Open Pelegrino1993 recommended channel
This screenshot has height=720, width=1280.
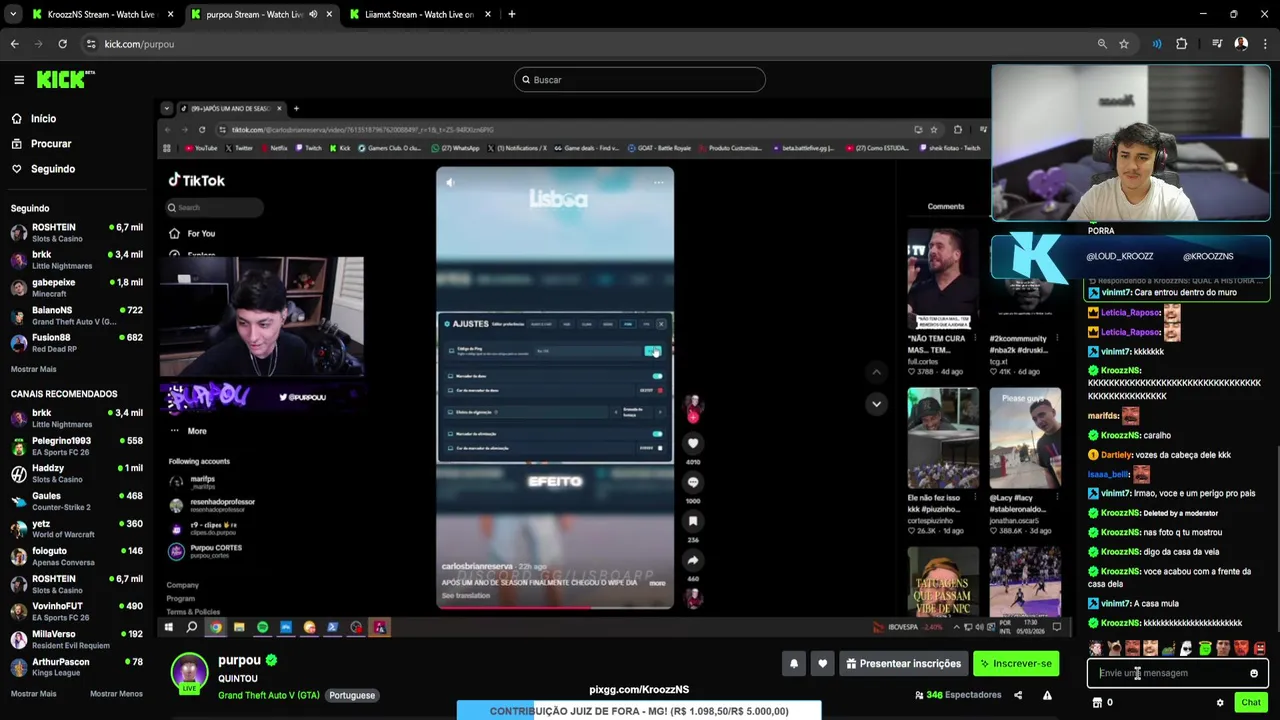tap(76, 446)
